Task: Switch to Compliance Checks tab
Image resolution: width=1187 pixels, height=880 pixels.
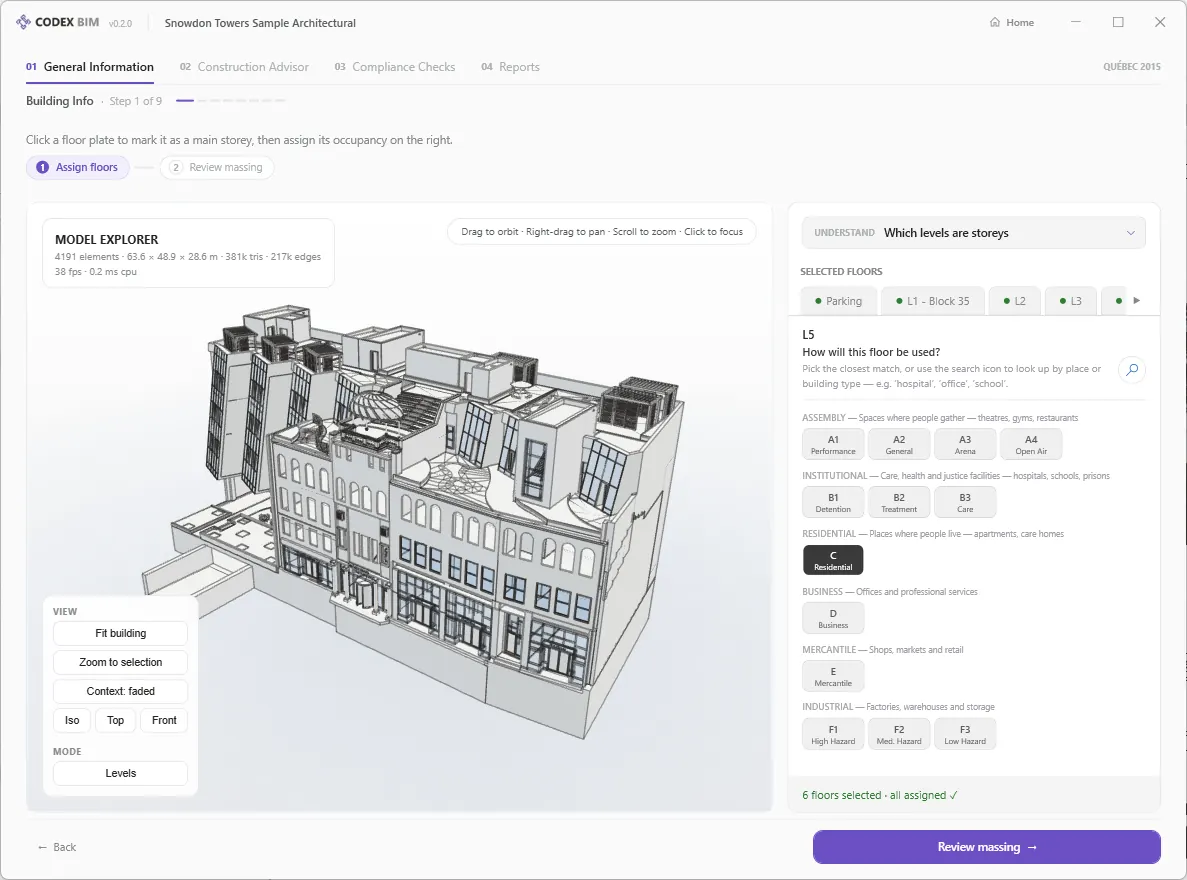Action: pos(394,67)
